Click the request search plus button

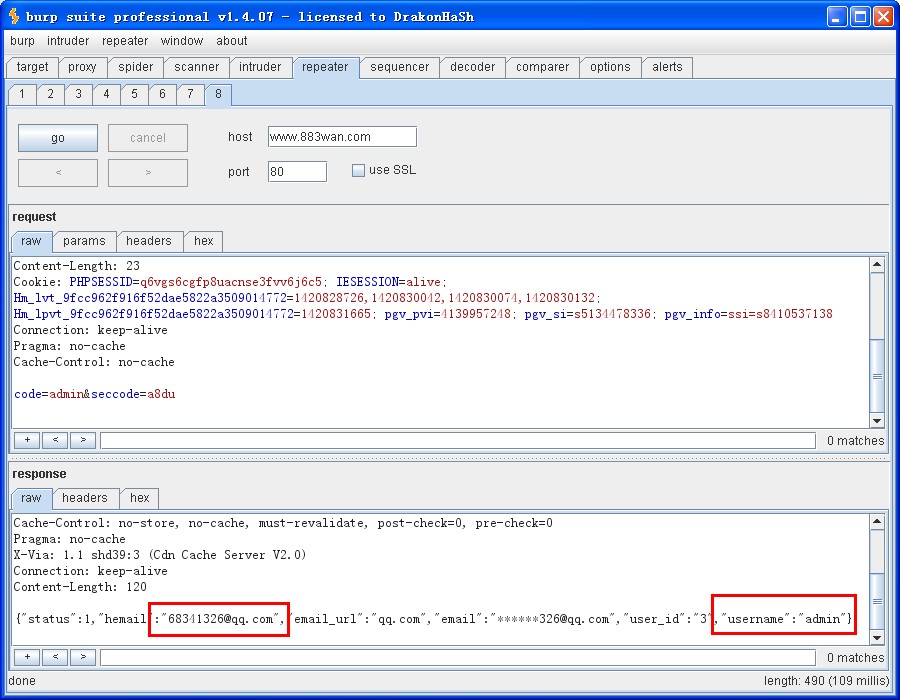[27, 440]
